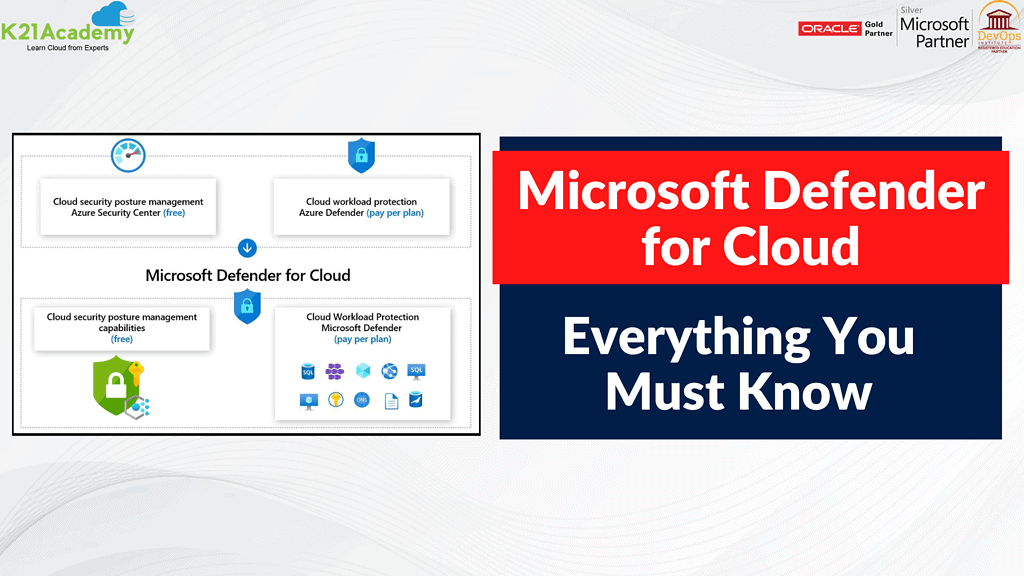The height and width of the screenshot is (576, 1024).
Task: Select the storage document icon
Action: point(390,399)
